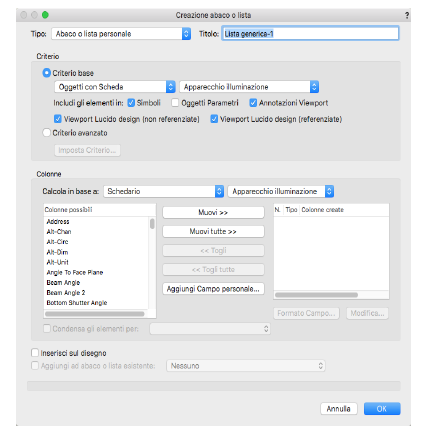
Task: Check Inserisci sul disegno option
Action: pos(35,353)
